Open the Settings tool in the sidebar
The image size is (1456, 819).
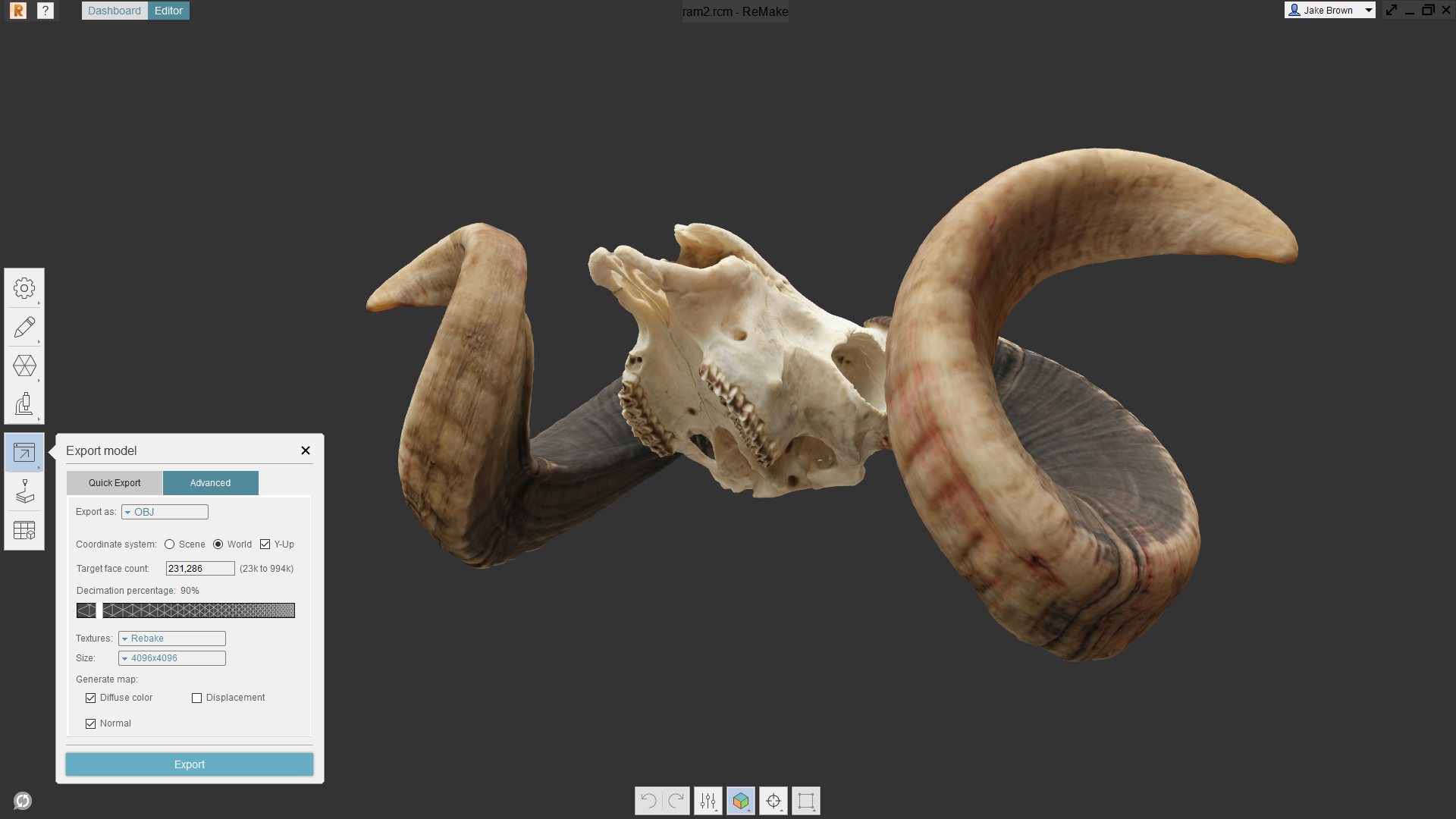pos(24,288)
